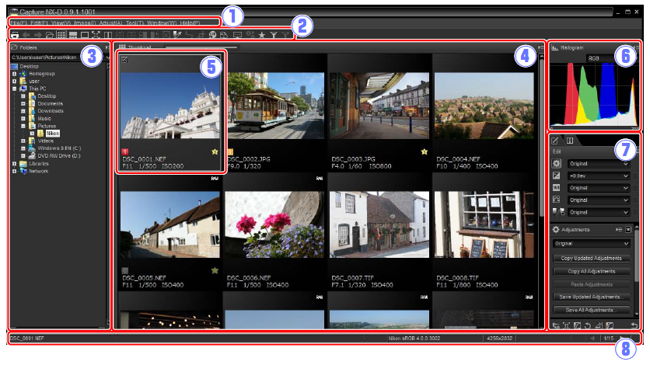Expand the Documents folder node

point(23,104)
